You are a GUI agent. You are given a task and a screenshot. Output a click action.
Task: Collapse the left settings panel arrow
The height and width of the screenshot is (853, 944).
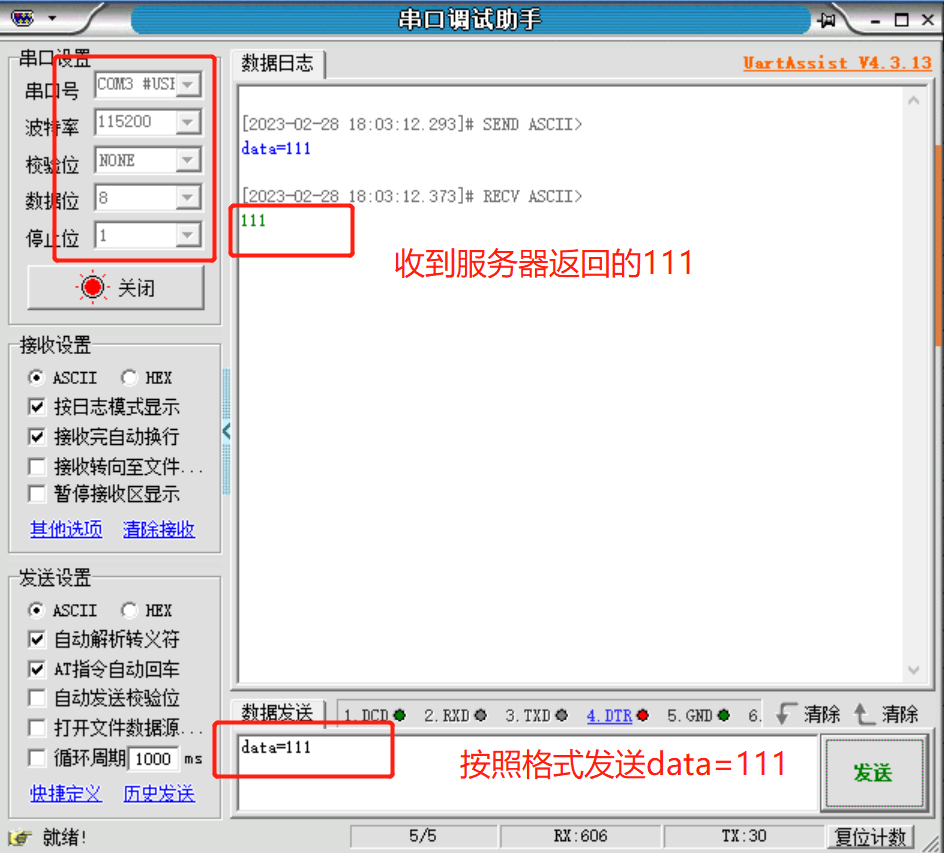[226, 431]
